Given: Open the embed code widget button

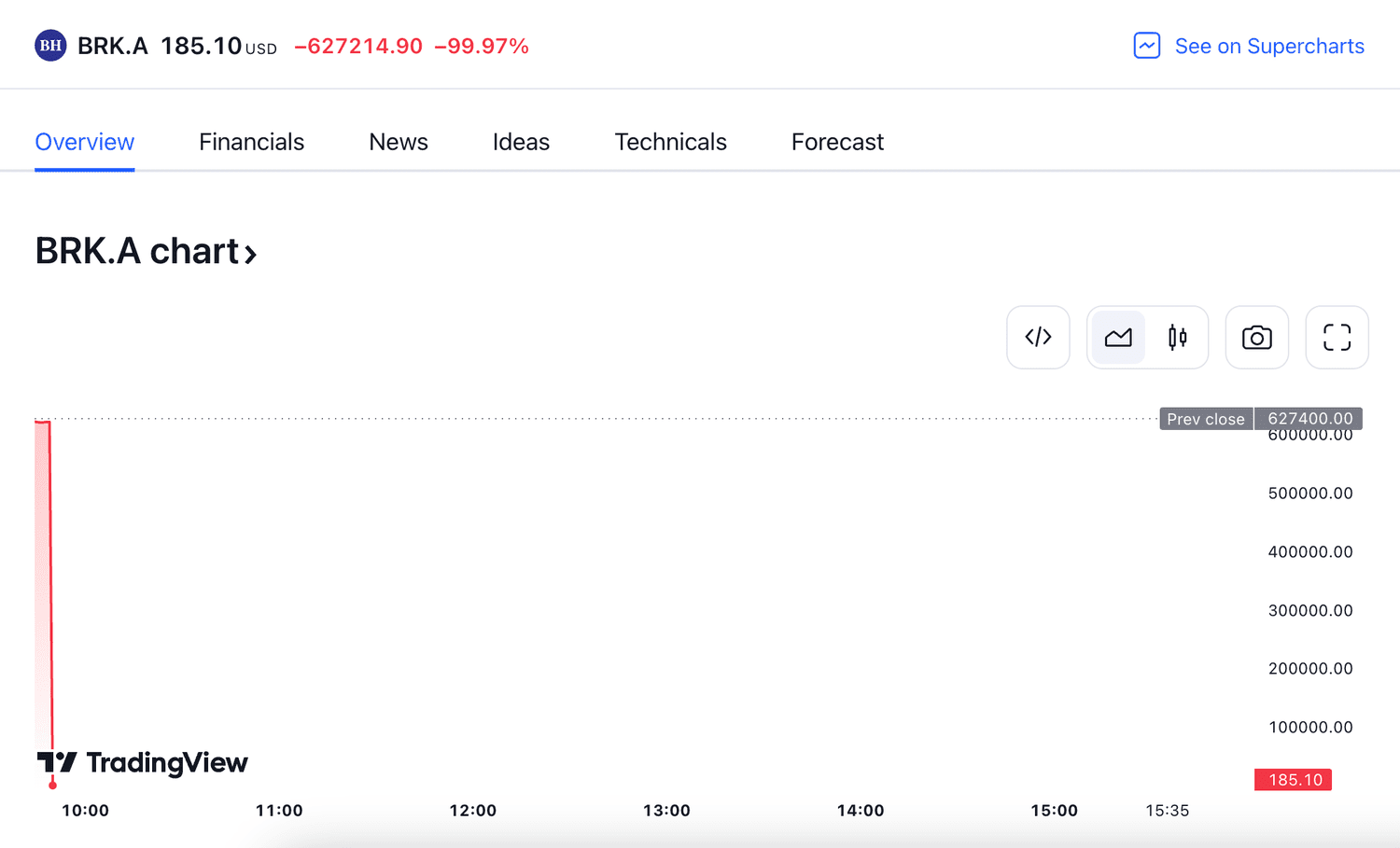Looking at the screenshot, I should pos(1038,338).
